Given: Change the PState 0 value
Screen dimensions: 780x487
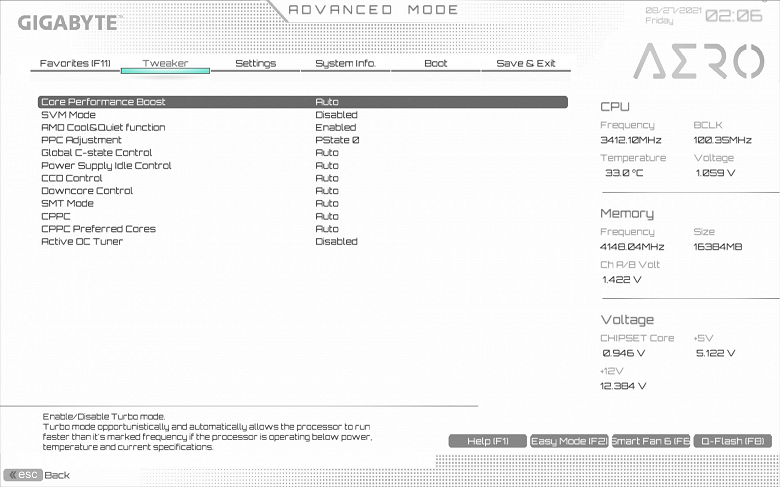Looking at the screenshot, I should [x=337, y=140].
